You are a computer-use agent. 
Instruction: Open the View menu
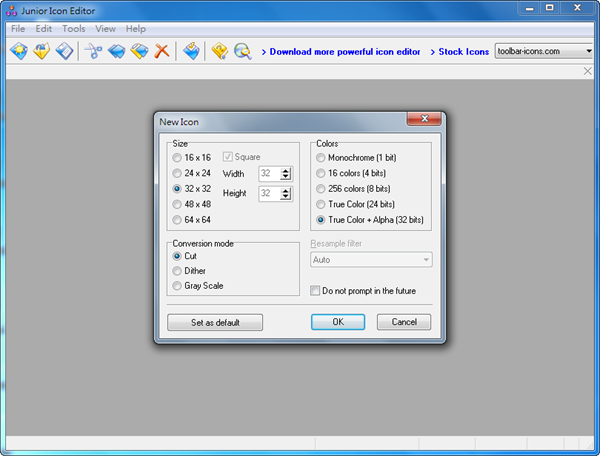coord(105,29)
